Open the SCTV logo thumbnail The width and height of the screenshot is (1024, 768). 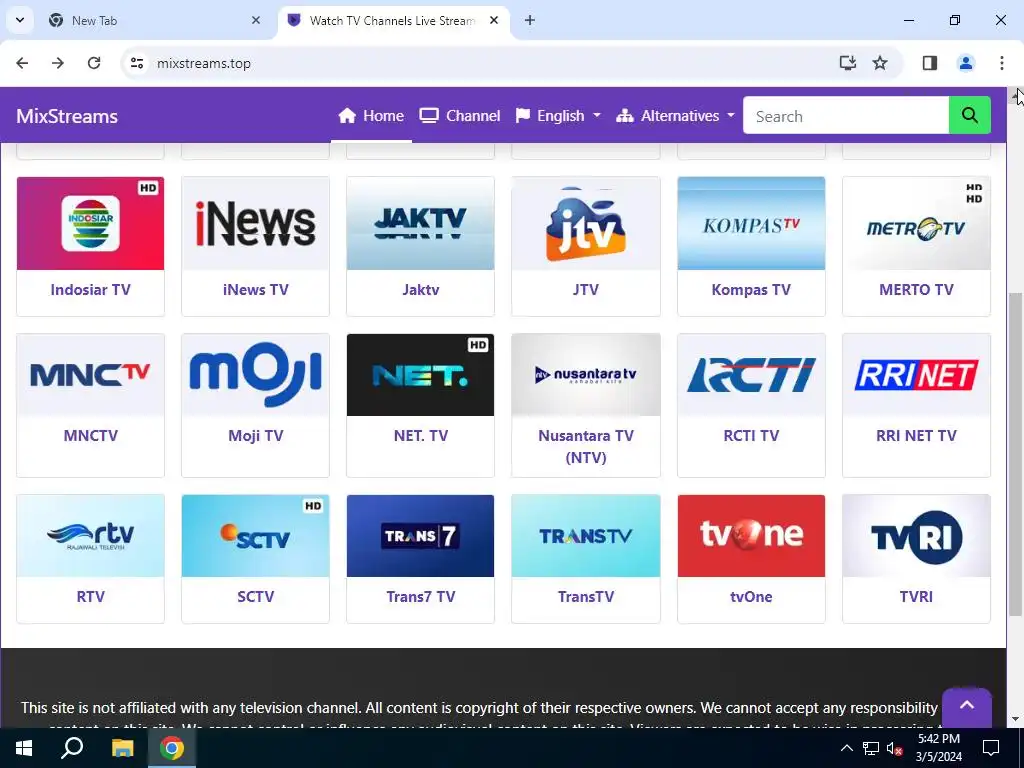click(255, 536)
